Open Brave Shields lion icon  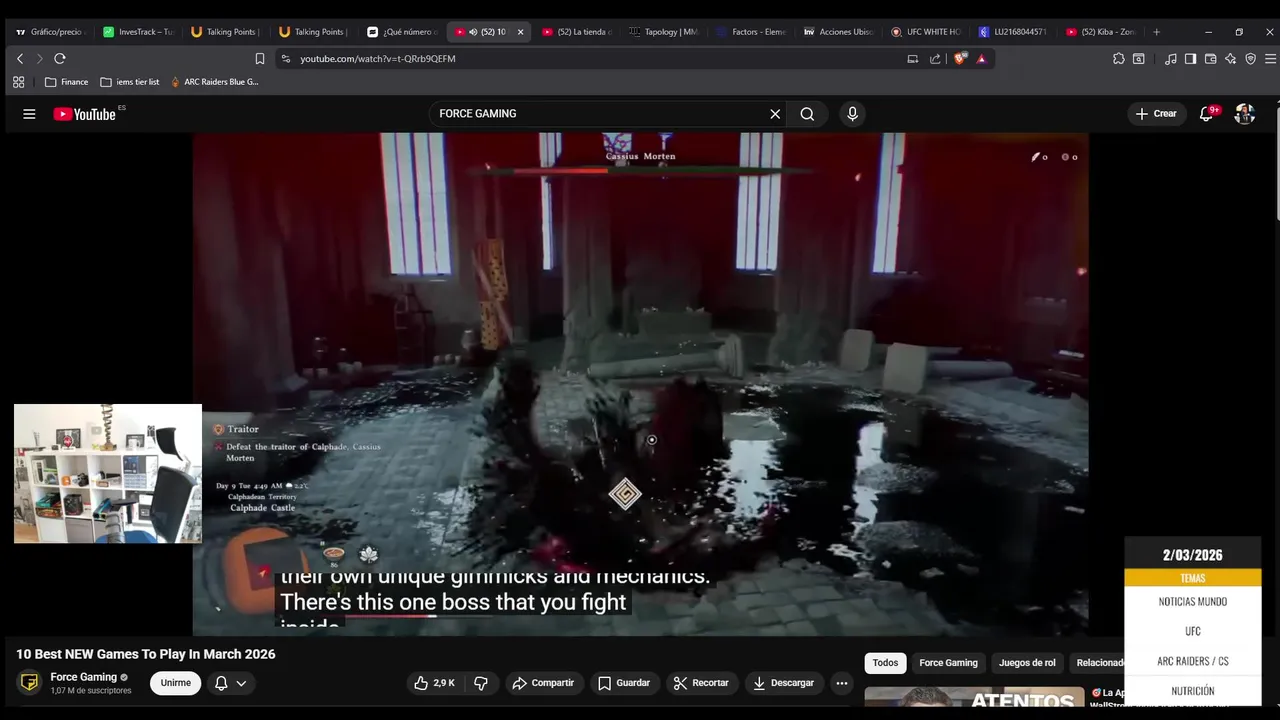(x=960, y=59)
